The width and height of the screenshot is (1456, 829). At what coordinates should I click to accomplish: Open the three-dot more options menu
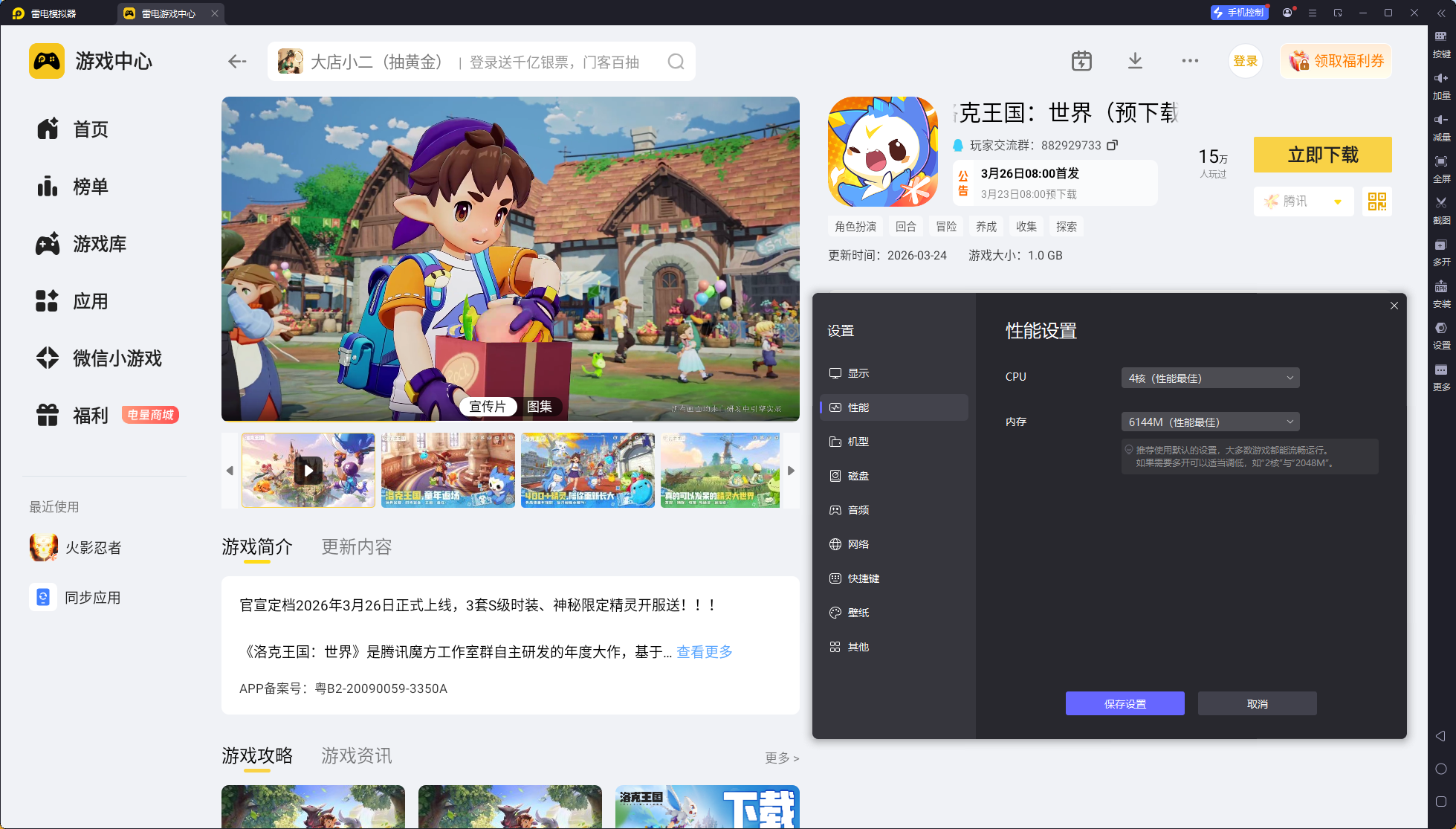[x=1190, y=61]
